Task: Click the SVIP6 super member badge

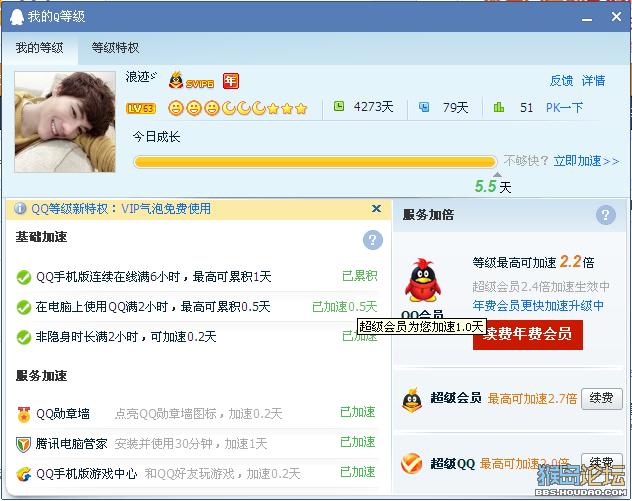Action: [191, 80]
